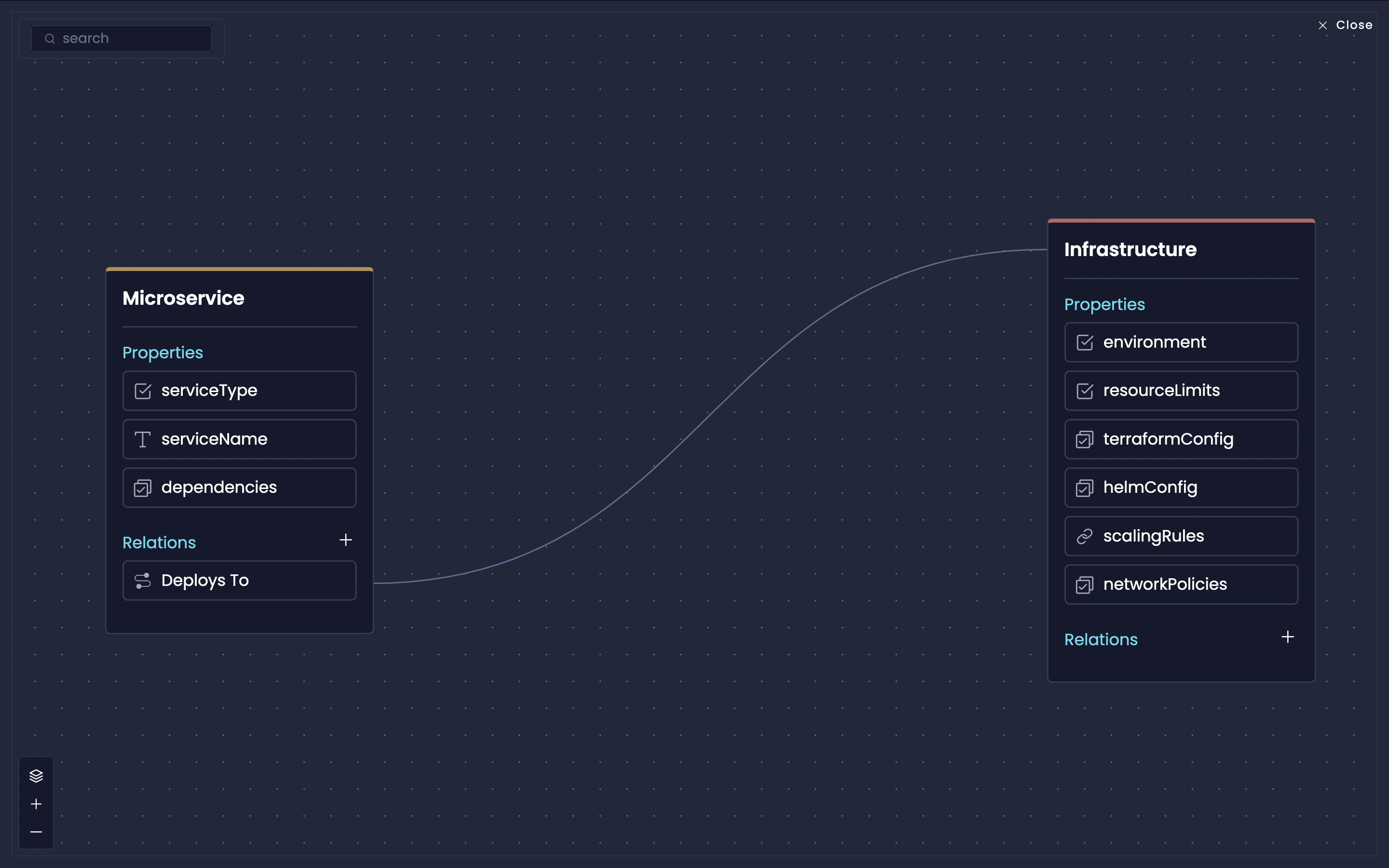Click the link icon beside scalingRules
The height and width of the screenshot is (868, 1389).
pyautogui.click(x=1084, y=536)
